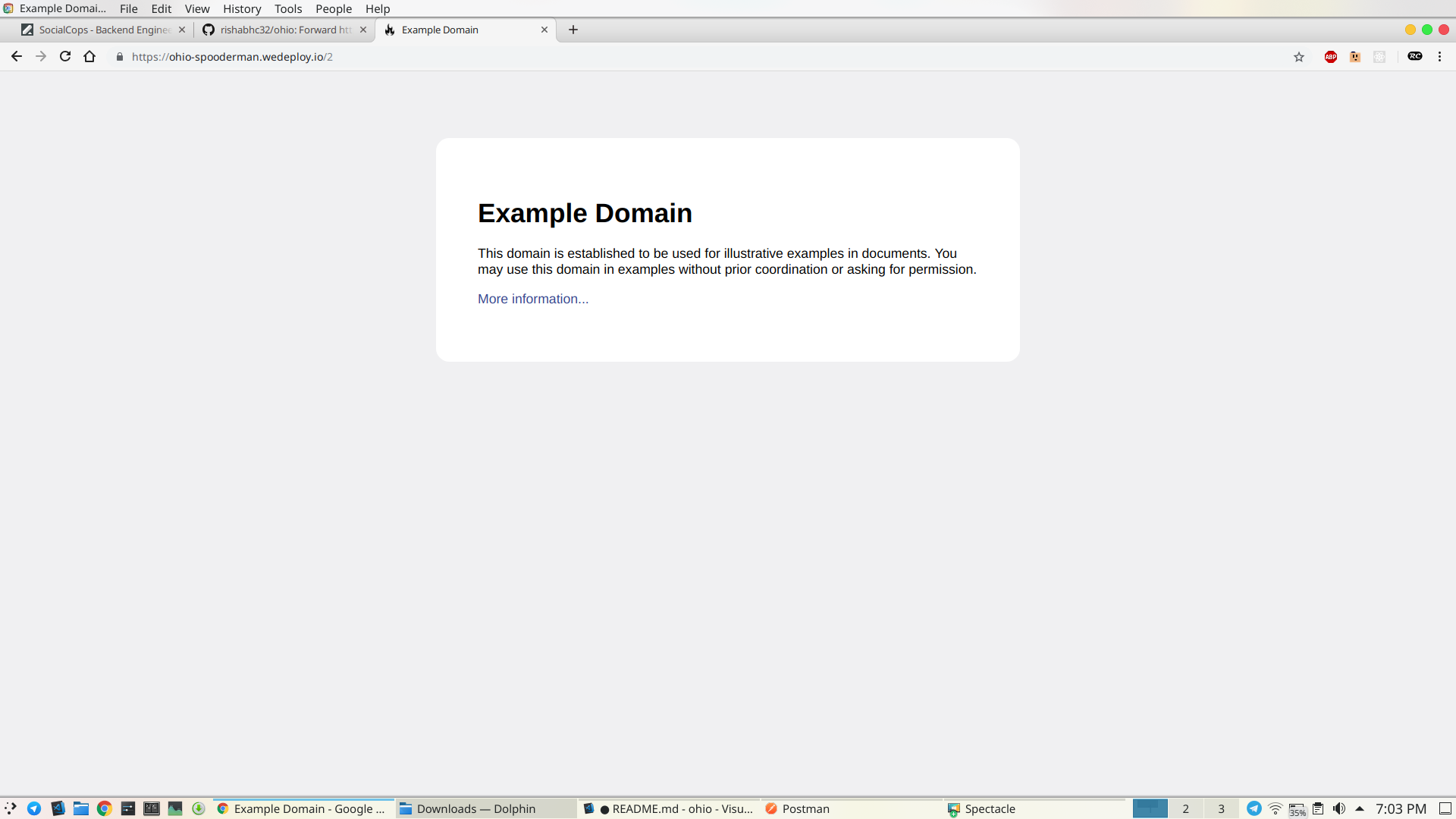
Task: Click the open new tab plus button
Action: pyautogui.click(x=574, y=29)
